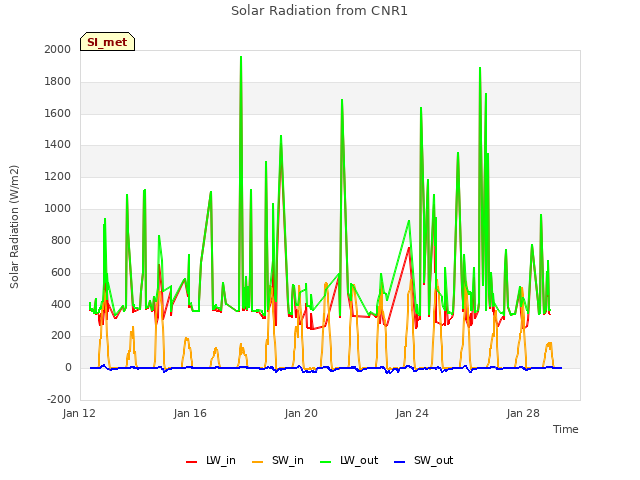
Task: Click the 2000 y-axis tick label
Action: 58,49
